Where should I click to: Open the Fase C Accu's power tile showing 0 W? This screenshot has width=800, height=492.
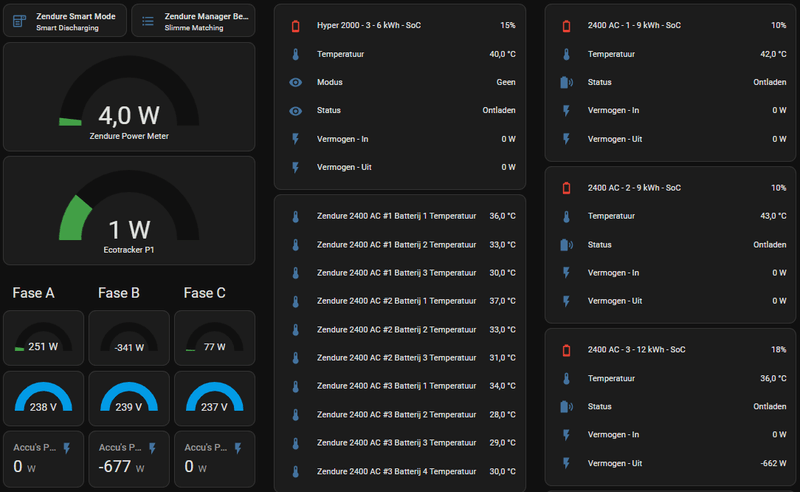[214, 459]
